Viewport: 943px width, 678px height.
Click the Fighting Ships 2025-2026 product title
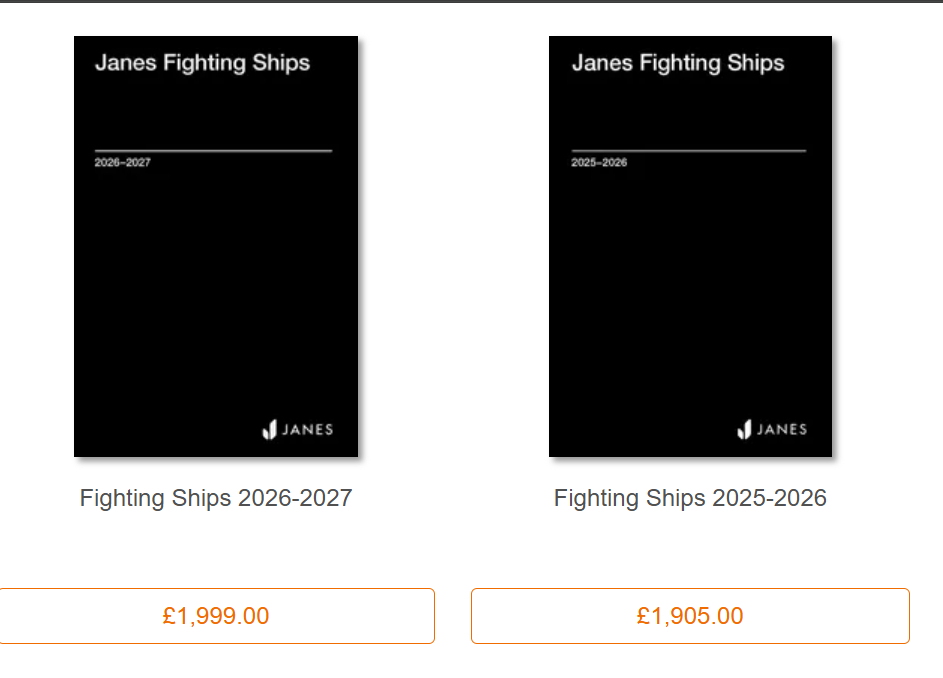tap(690, 498)
